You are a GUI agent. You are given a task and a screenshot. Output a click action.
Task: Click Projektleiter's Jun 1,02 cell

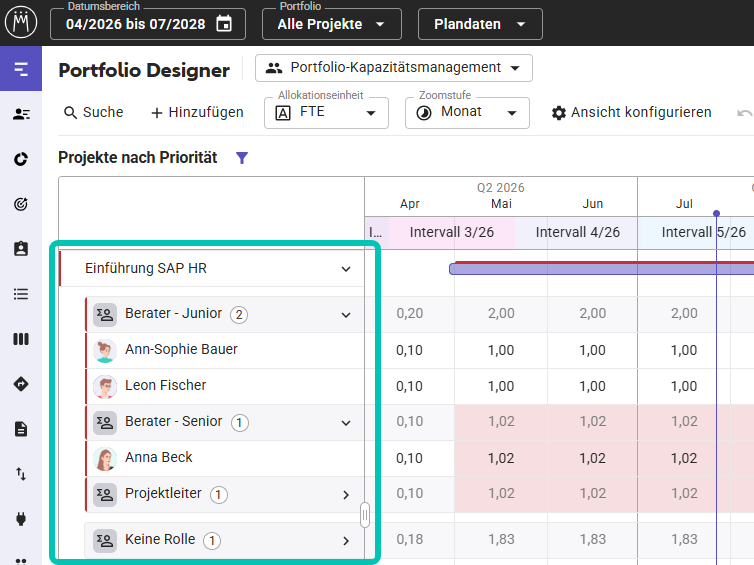(592, 494)
